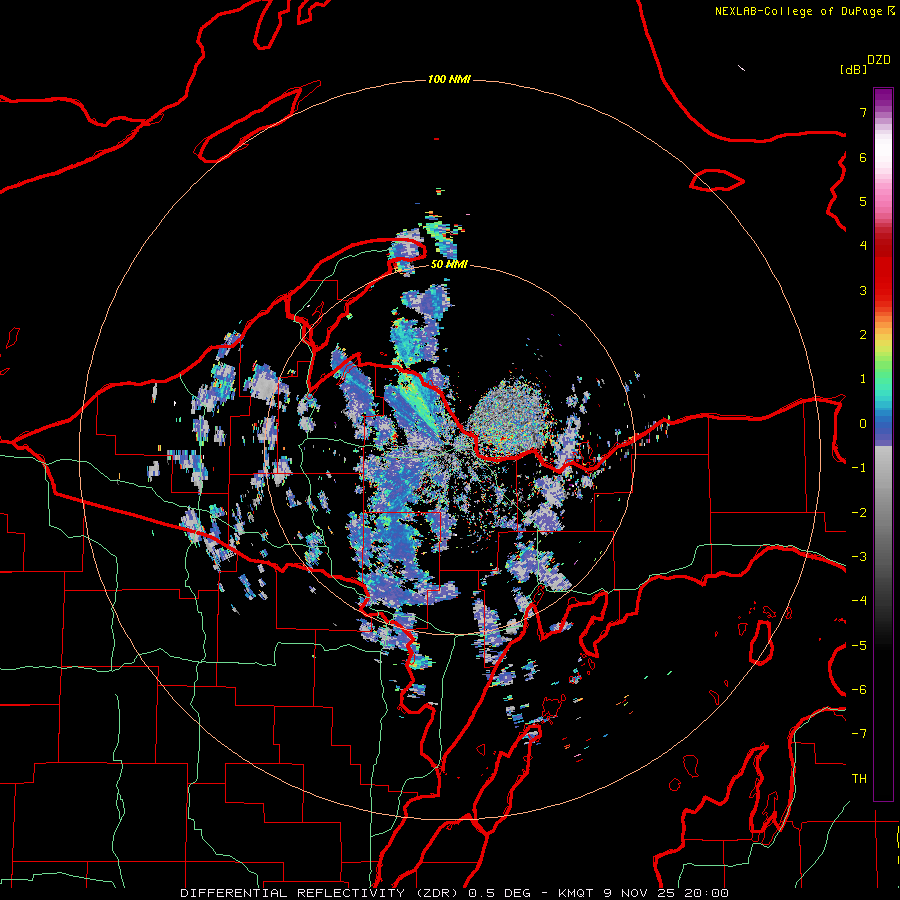The image size is (900, 900).
Task: Click the TH label on the color scale
Action: 859,779
